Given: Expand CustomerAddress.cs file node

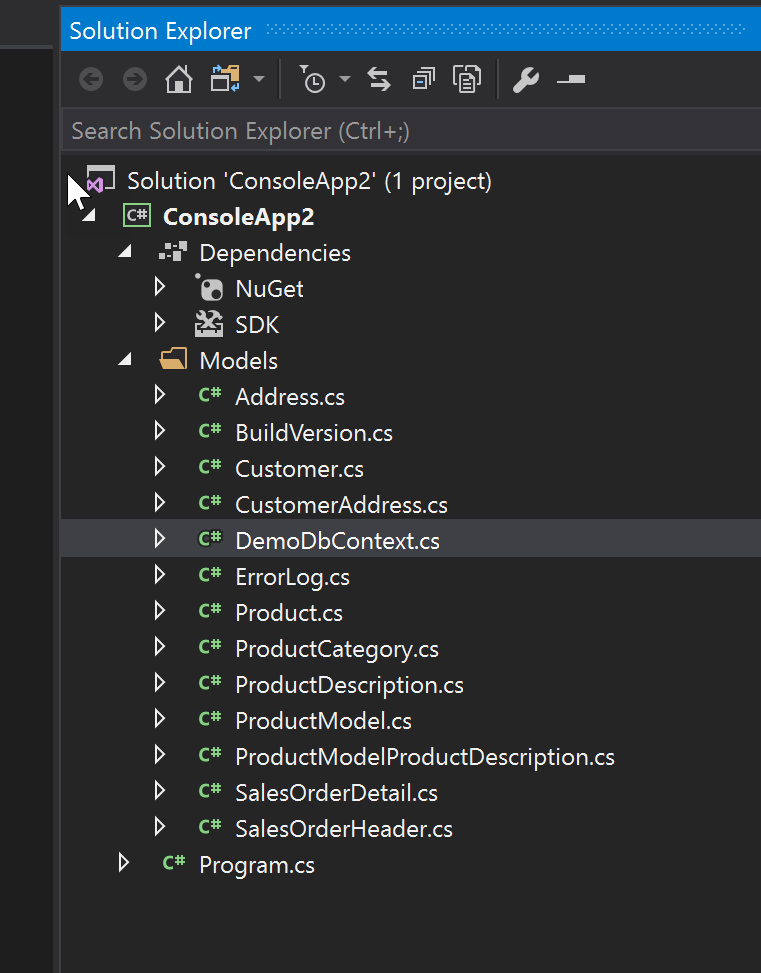Looking at the screenshot, I should pos(160,503).
